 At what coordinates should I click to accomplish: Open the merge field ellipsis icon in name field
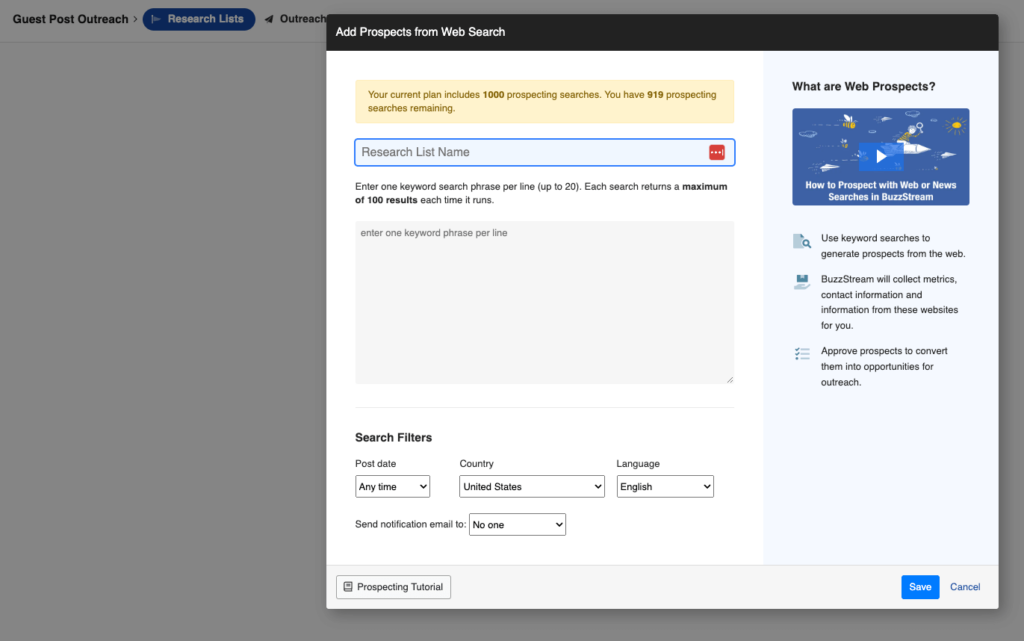716,152
